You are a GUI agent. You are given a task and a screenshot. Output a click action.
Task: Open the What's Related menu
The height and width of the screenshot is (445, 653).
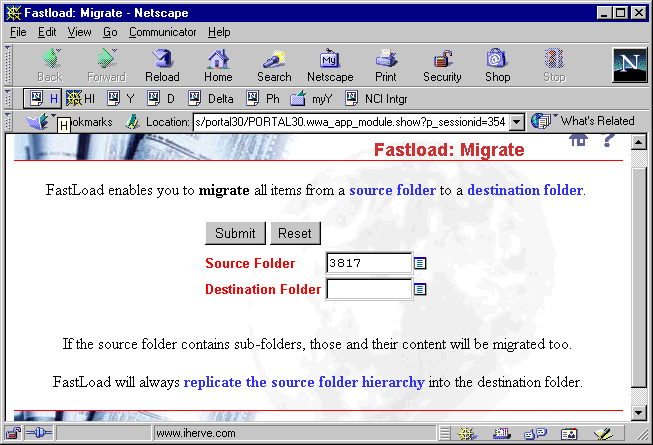586,121
